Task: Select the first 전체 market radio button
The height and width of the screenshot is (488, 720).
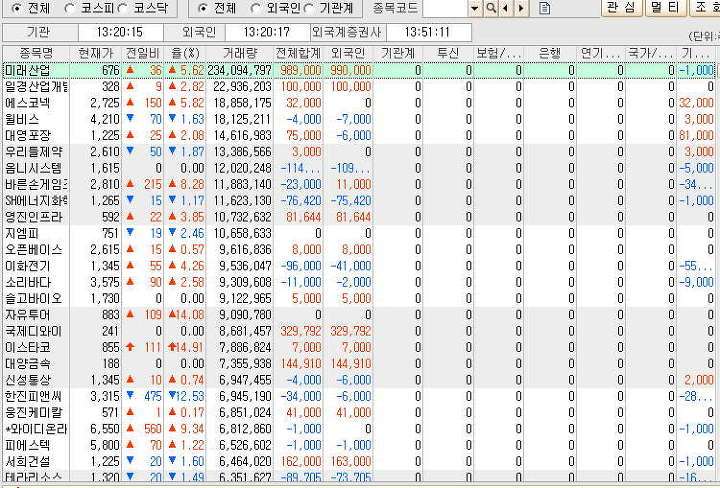Action: (17, 8)
